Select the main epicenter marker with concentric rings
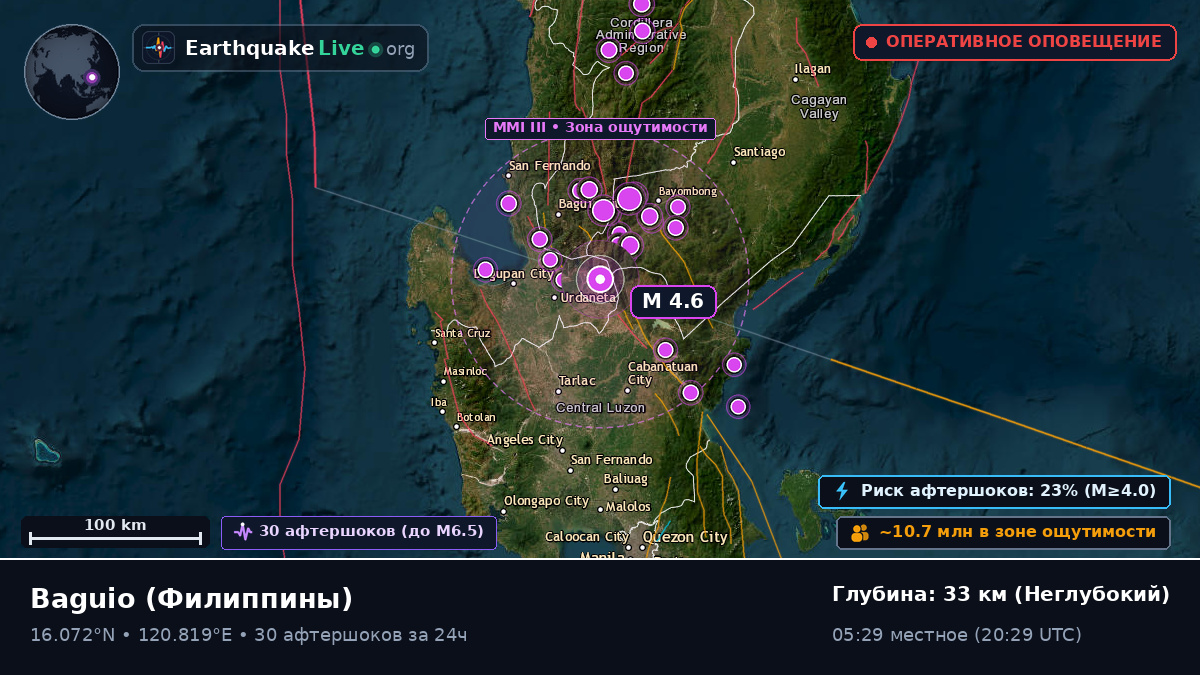Image resolution: width=1200 pixels, height=675 pixels. 600,279
